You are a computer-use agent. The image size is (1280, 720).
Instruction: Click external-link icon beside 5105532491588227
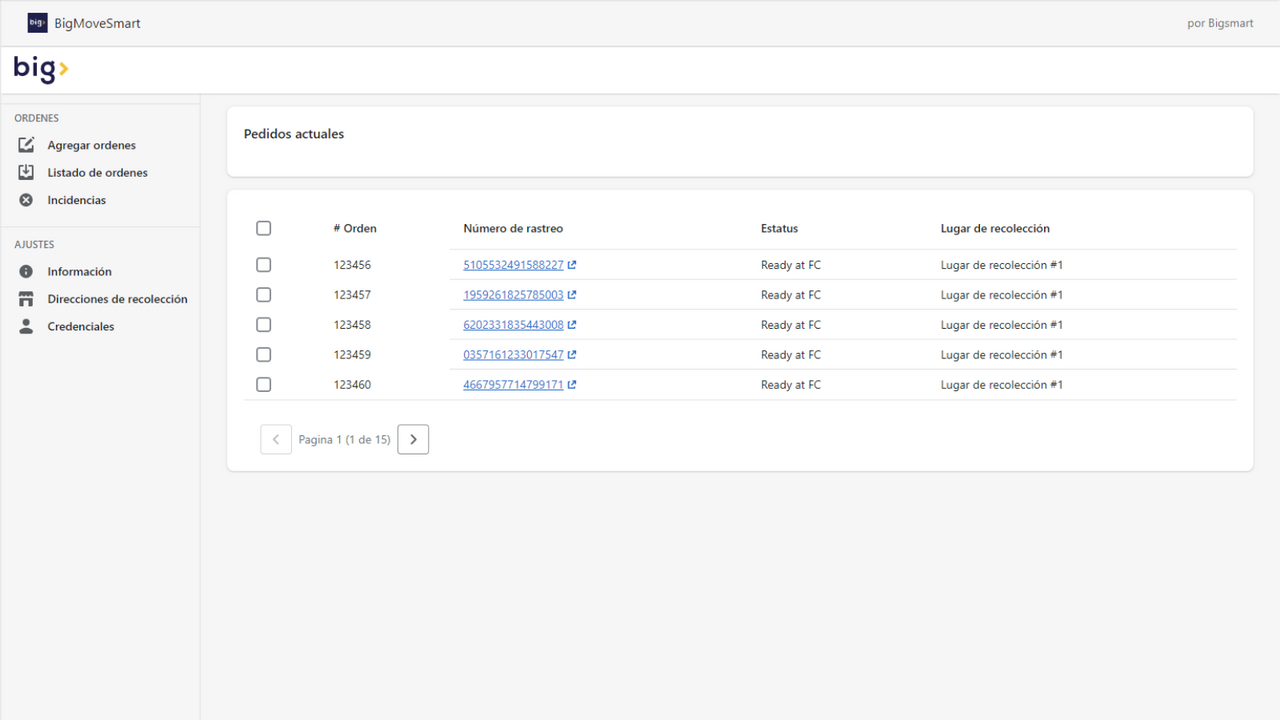click(x=572, y=265)
